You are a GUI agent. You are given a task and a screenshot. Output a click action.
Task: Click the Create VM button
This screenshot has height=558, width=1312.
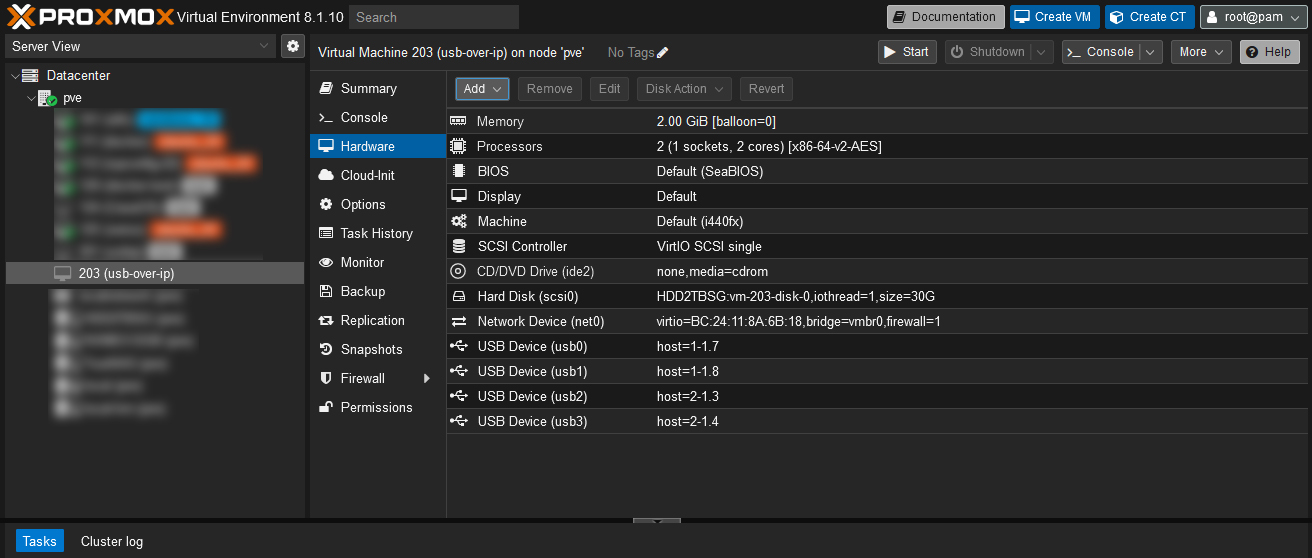(1054, 17)
